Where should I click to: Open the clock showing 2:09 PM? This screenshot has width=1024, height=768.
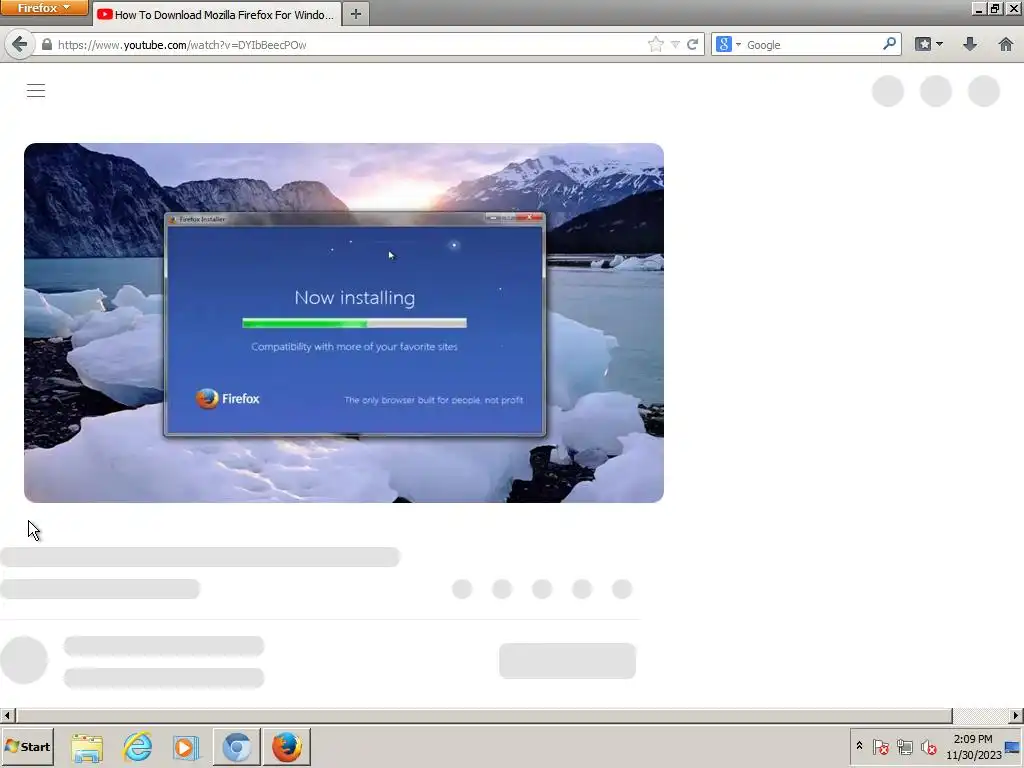pyautogui.click(x=974, y=746)
